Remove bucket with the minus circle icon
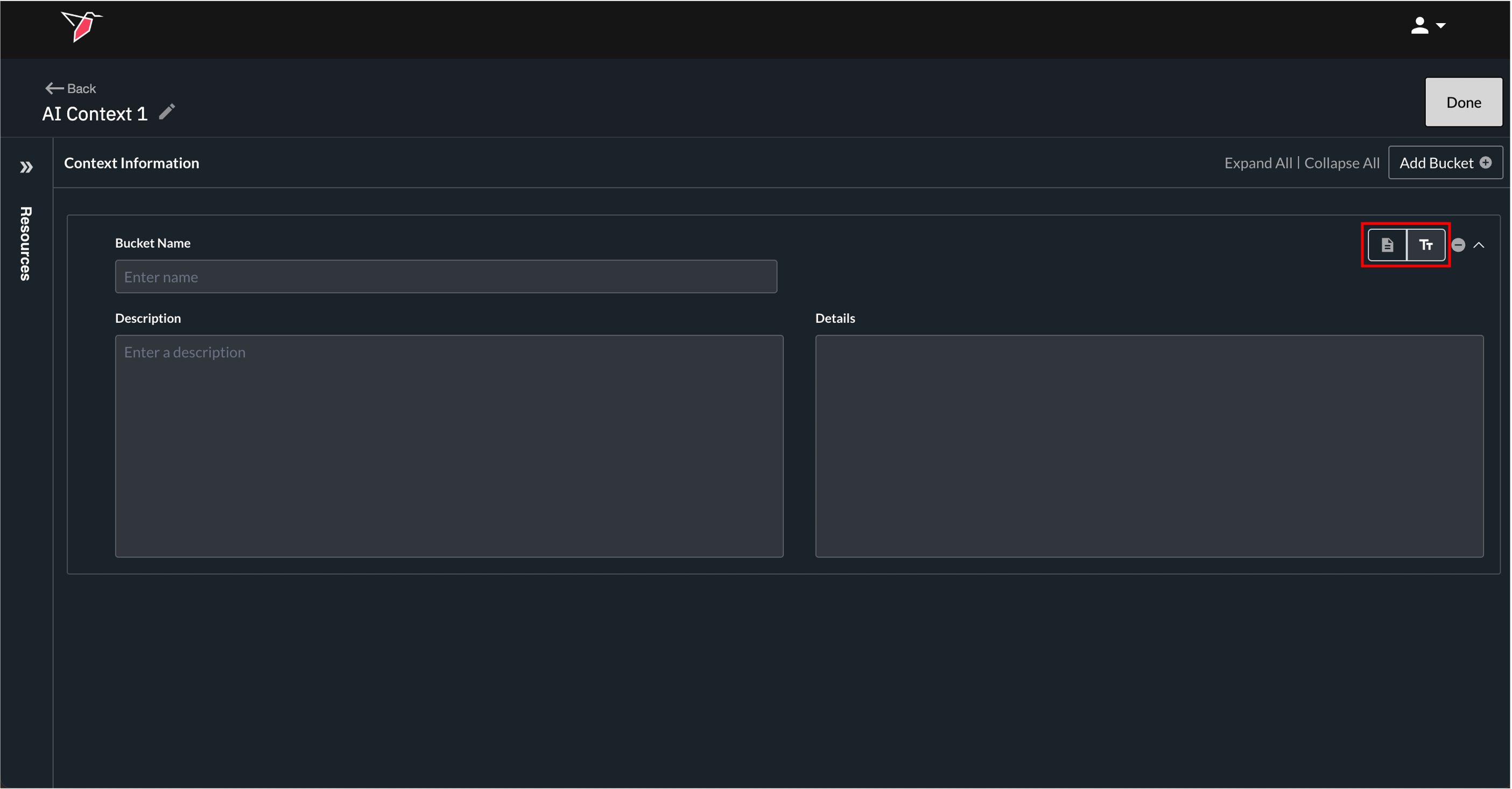Viewport: 1512px width, 789px height. tap(1458, 245)
